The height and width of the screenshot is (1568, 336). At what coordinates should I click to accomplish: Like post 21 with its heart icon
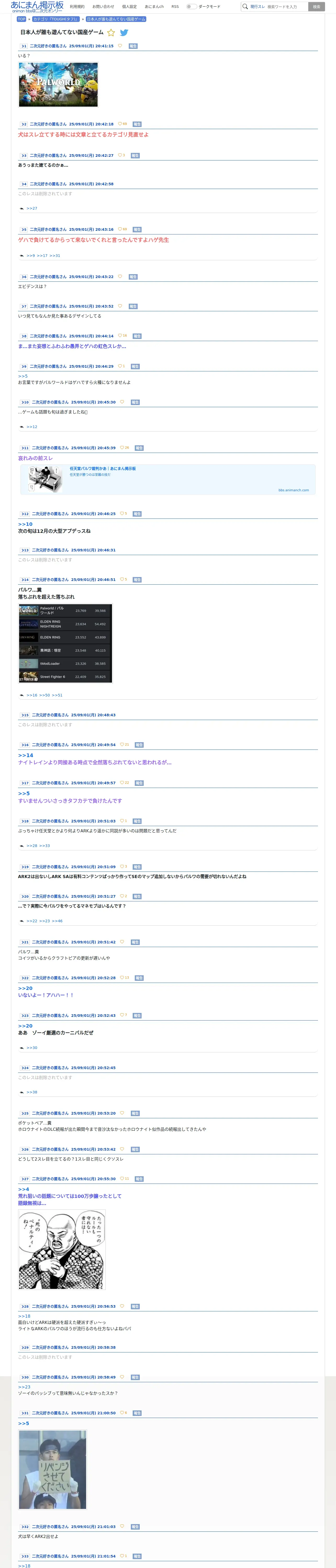click(x=122, y=942)
